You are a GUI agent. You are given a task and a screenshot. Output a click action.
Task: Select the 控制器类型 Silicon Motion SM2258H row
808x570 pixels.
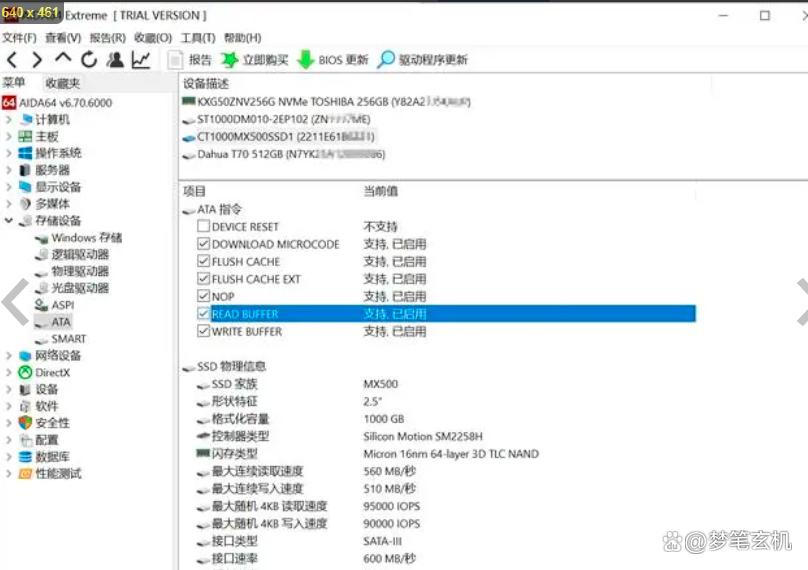(340, 437)
